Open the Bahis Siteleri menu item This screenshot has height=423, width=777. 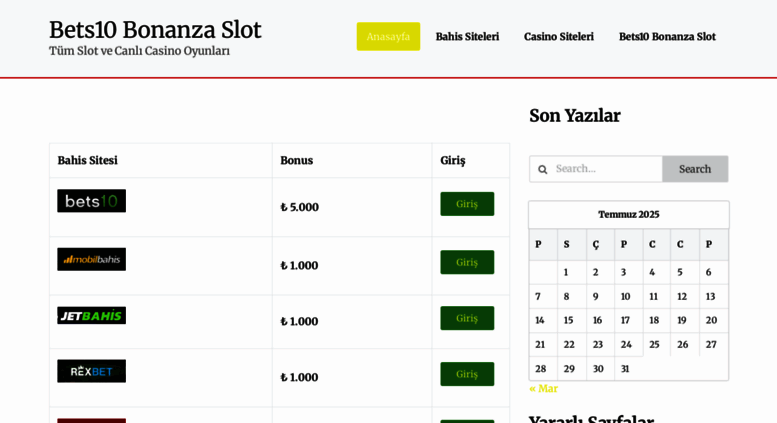pos(467,37)
